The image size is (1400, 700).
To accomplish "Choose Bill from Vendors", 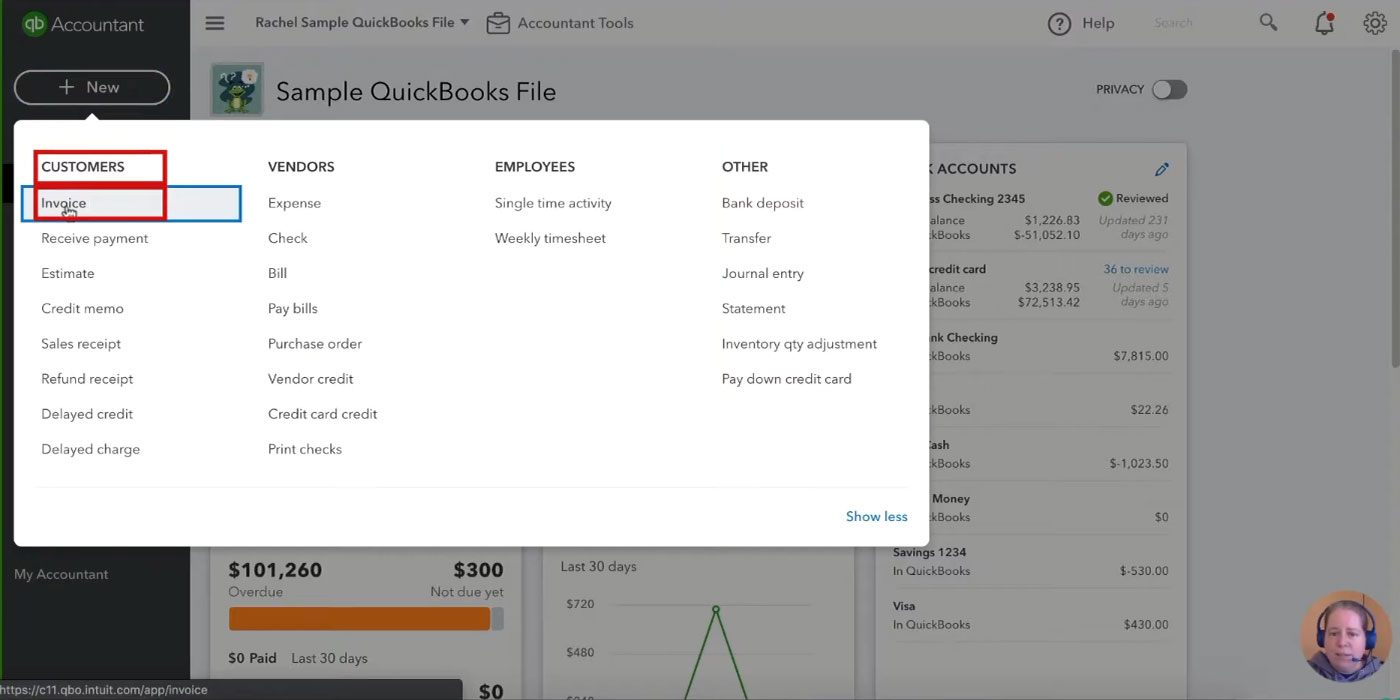I will 278,273.
